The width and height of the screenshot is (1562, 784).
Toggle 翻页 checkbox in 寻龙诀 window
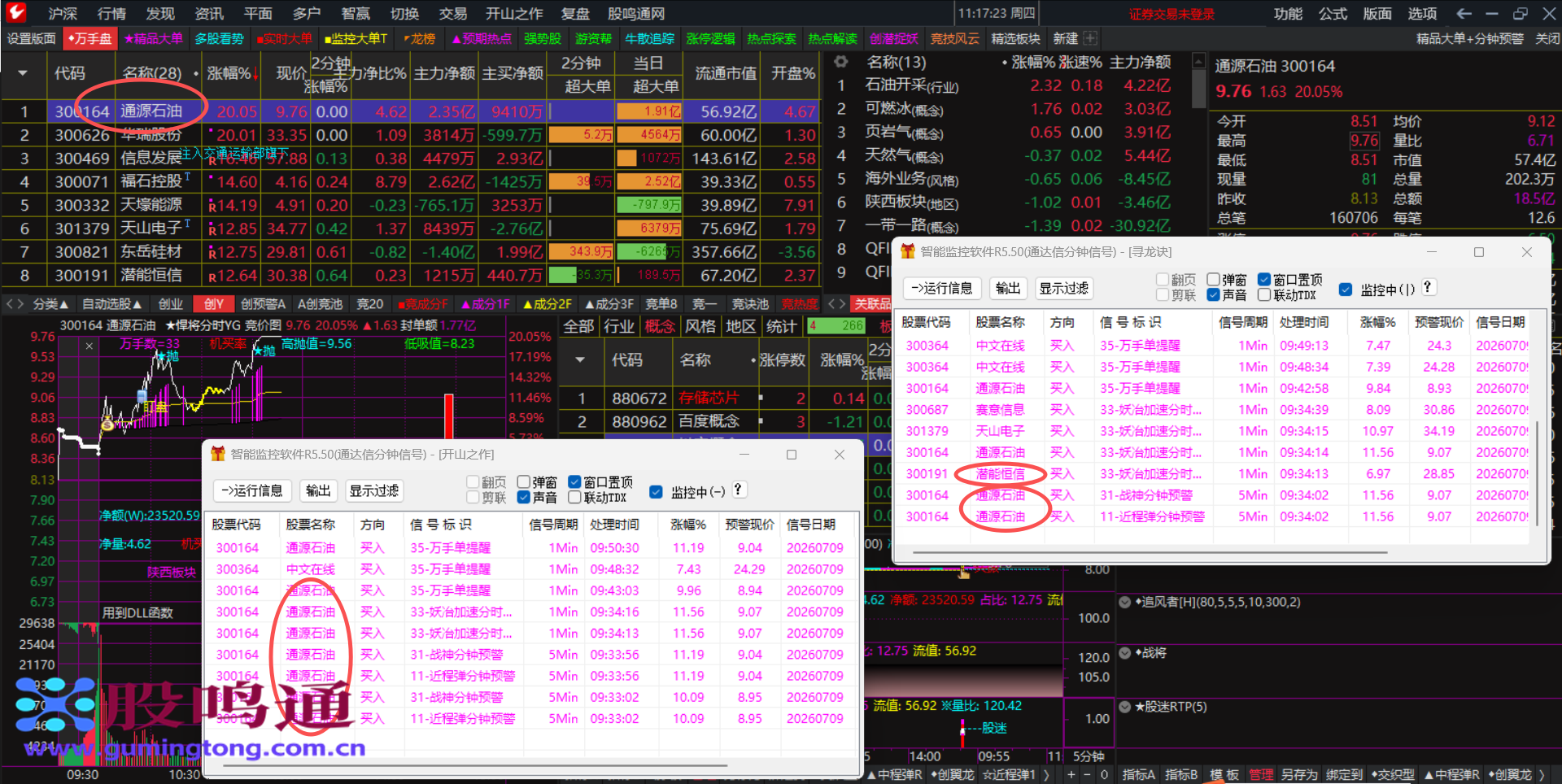[x=1163, y=280]
